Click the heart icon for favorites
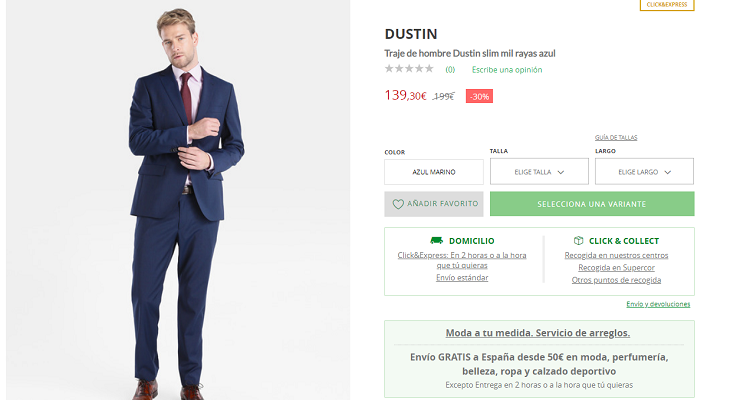750x400 pixels. pyautogui.click(x=398, y=204)
